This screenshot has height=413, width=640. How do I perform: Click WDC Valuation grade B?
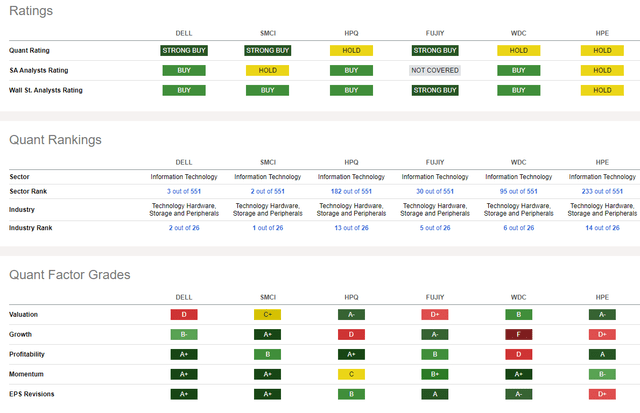pos(519,315)
